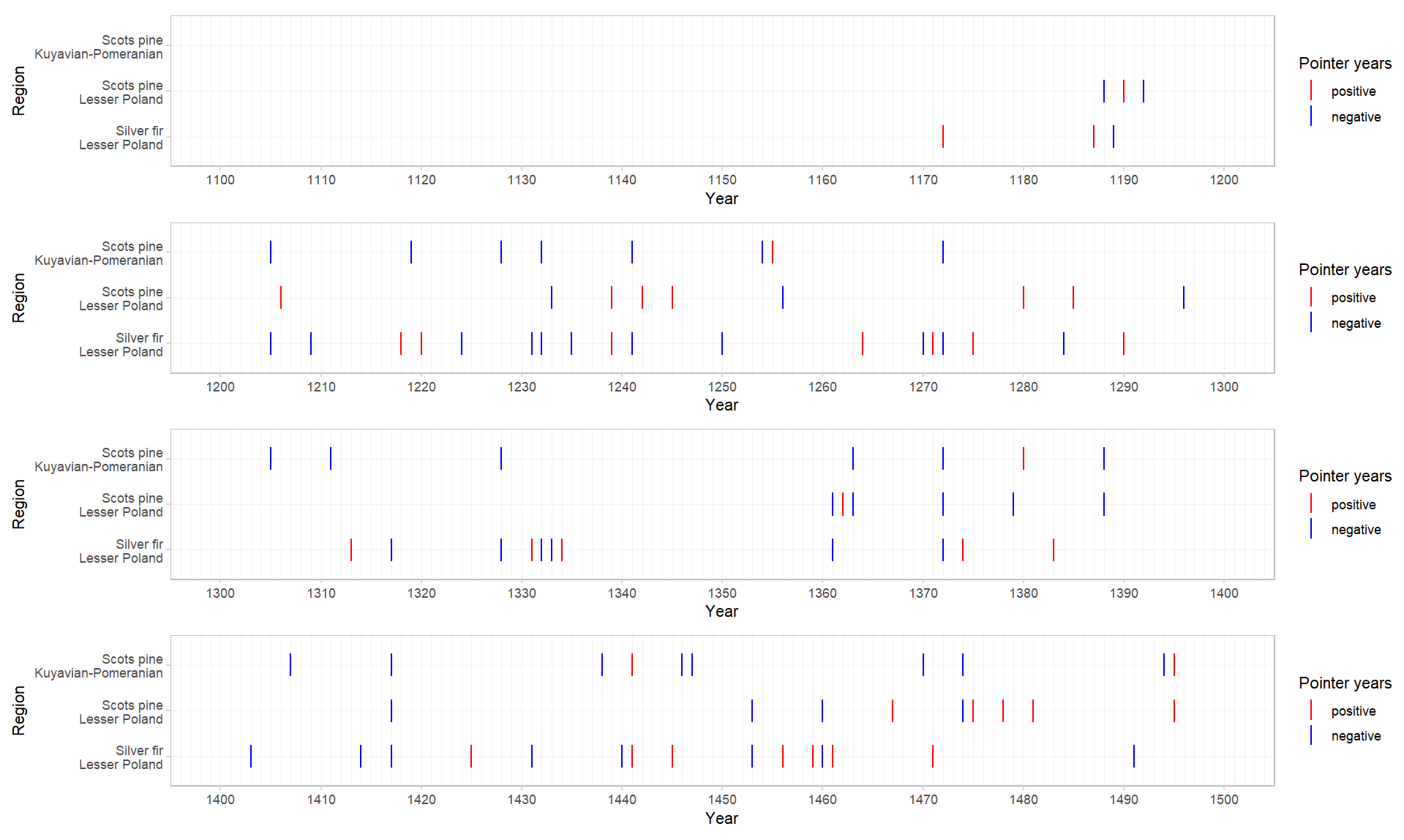Image resolution: width=1404 pixels, height=840 pixels.
Task: Click the 'Region' y-axis title of the top panel
Action: pyautogui.click(x=19, y=91)
